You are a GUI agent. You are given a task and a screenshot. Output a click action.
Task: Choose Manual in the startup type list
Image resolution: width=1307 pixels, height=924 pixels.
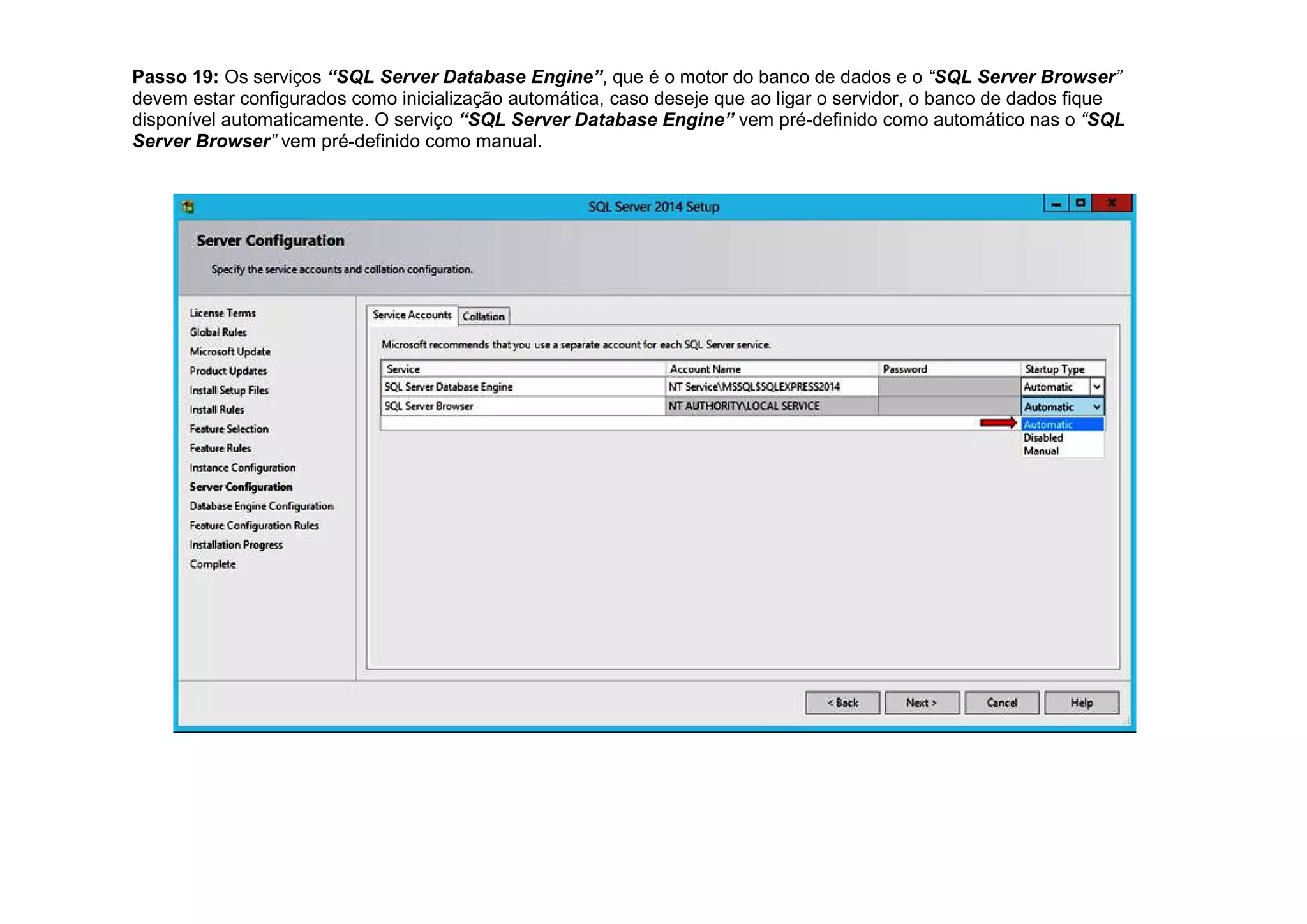pyautogui.click(x=1063, y=451)
